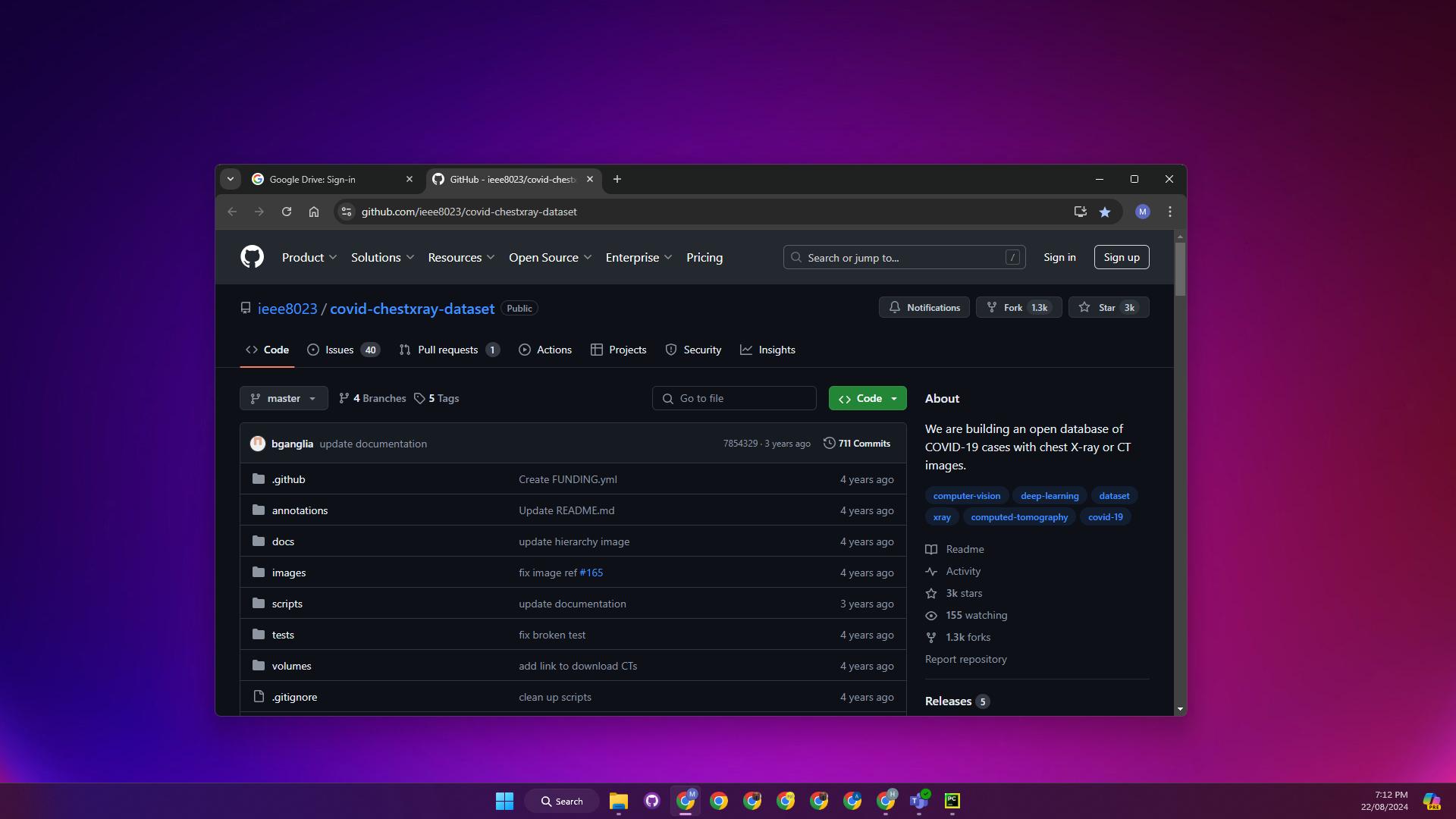This screenshot has width=1456, height=819.
Task: Switch to the Insights tab
Action: [767, 350]
